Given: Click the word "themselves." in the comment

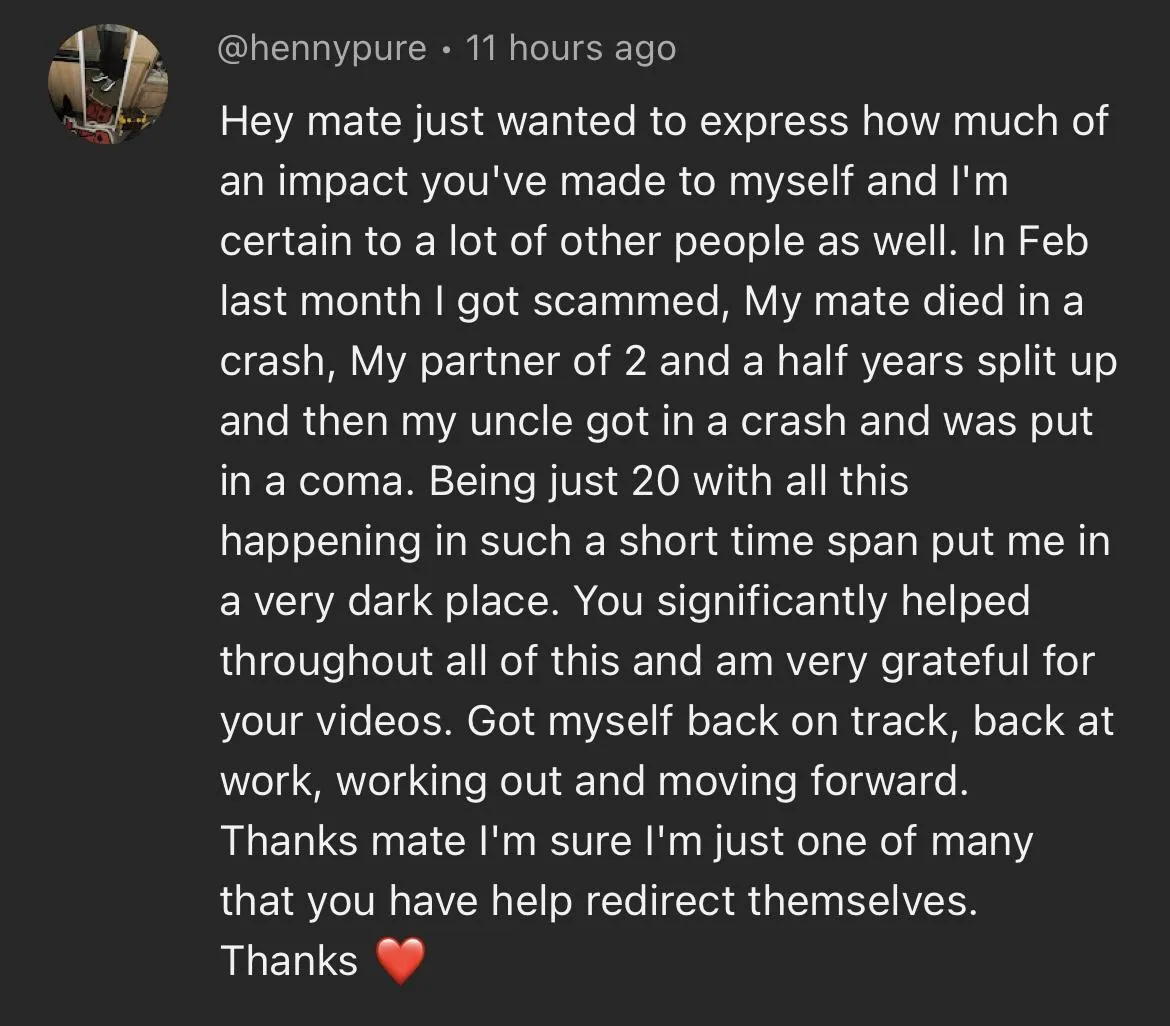Looking at the screenshot, I should pyautogui.click(x=862, y=901).
